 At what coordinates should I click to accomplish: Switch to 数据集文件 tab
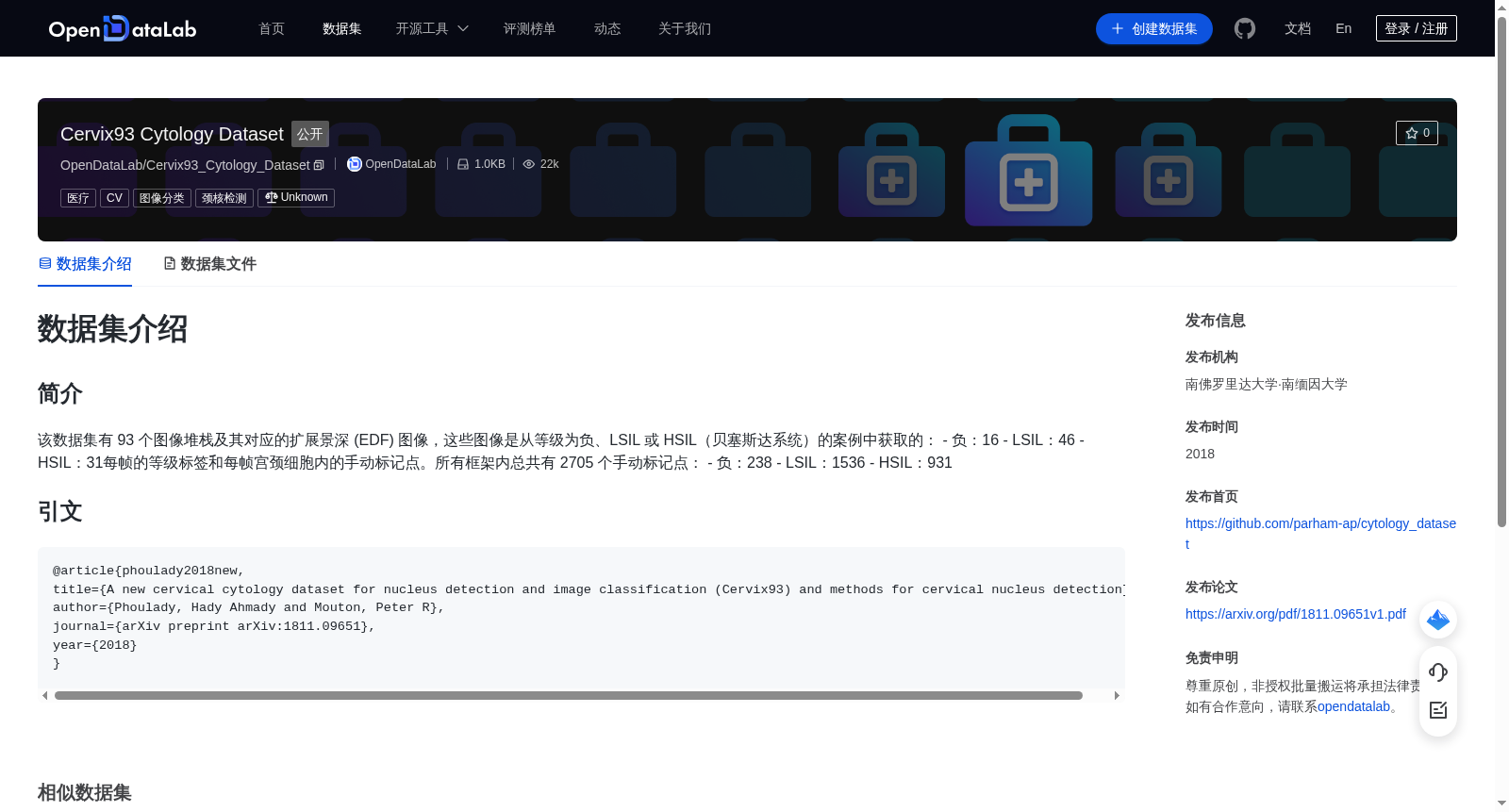tap(209, 264)
